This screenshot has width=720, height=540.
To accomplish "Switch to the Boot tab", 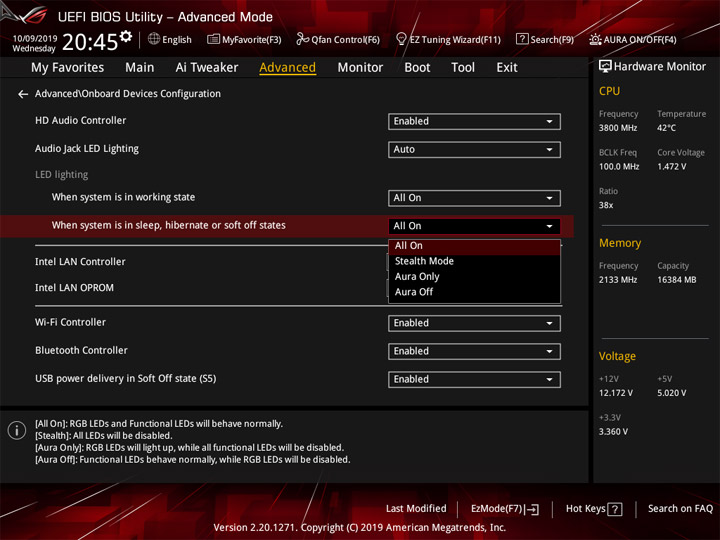I will pyautogui.click(x=417, y=68).
